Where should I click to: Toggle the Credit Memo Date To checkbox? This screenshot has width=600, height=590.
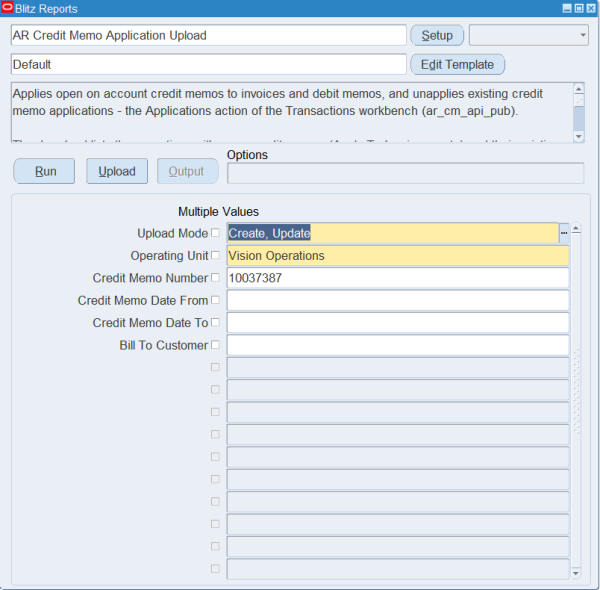tap(215, 322)
